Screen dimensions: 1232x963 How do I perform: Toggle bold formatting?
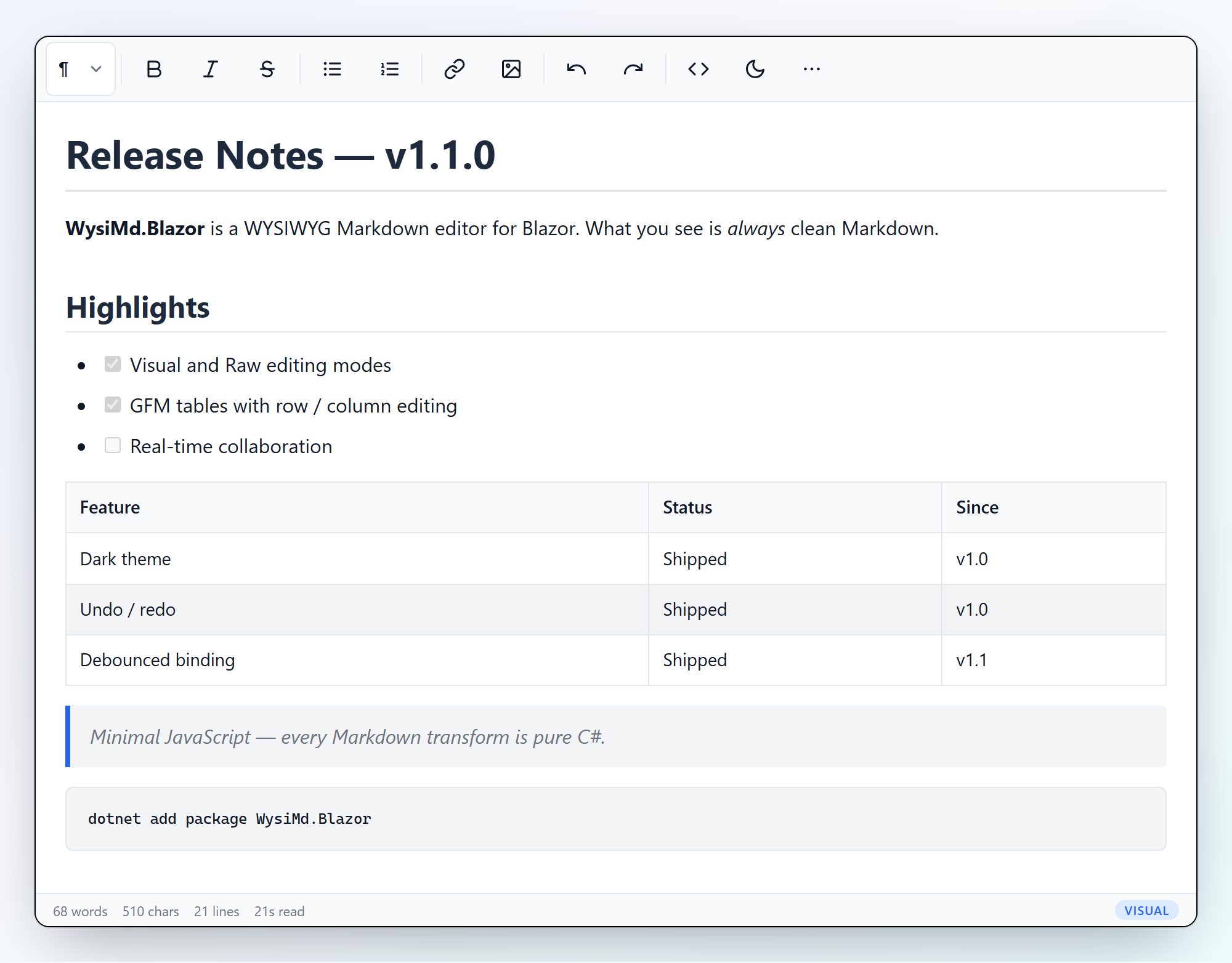[x=154, y=69]
